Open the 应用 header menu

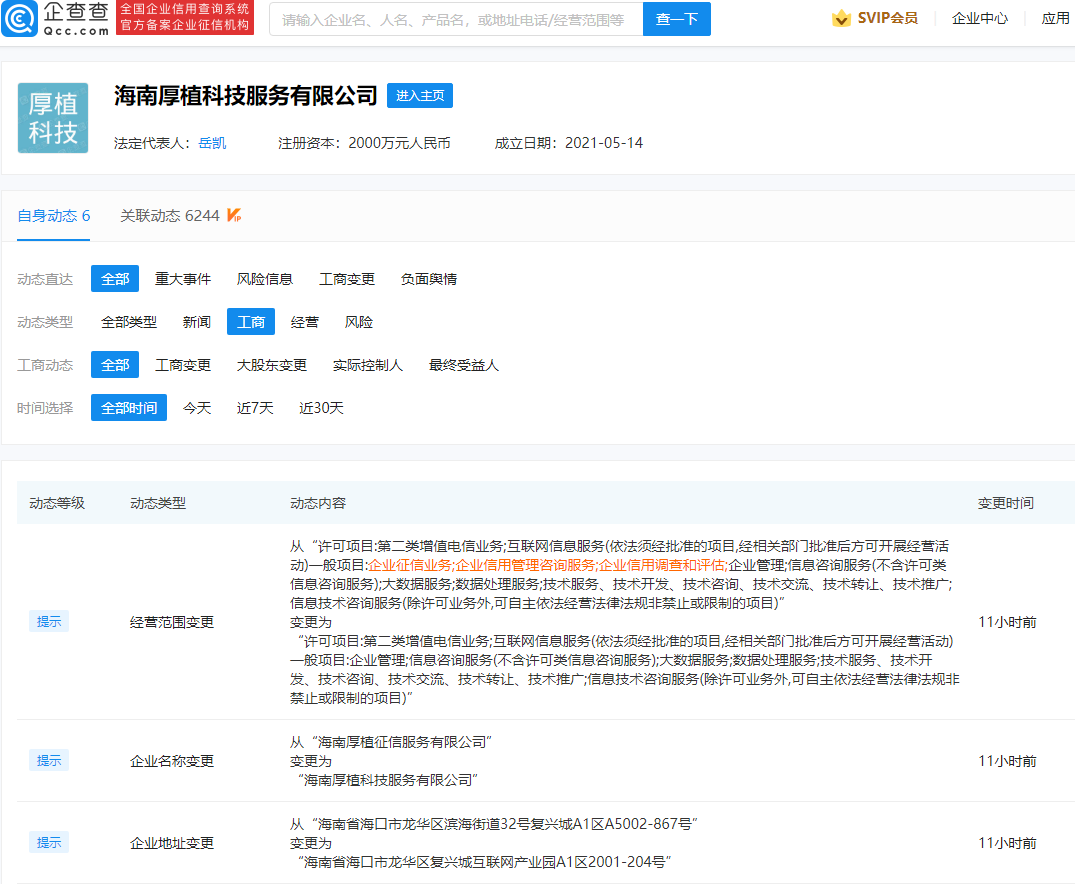coord(1056,19)
